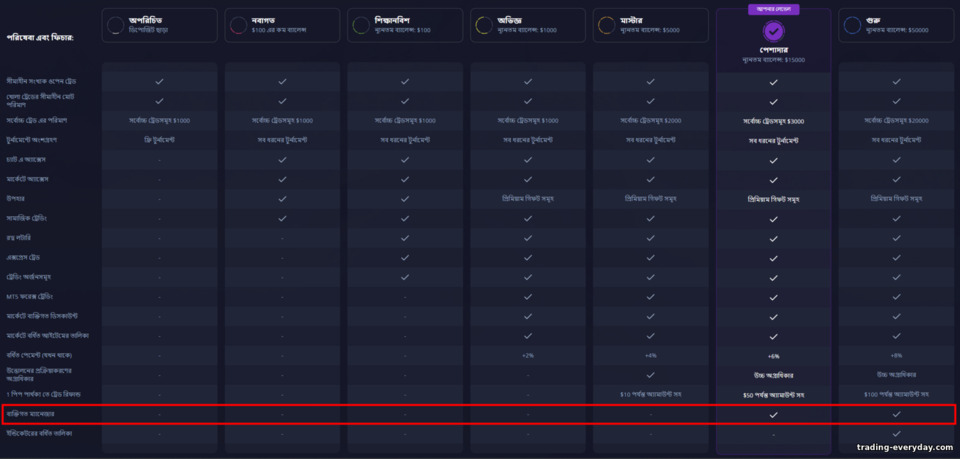Click 'উচ্চ অগ্রাধিকার' cell in পেশাদার column
The height and width of the screenshot is (459, 960).
[773, 375]
